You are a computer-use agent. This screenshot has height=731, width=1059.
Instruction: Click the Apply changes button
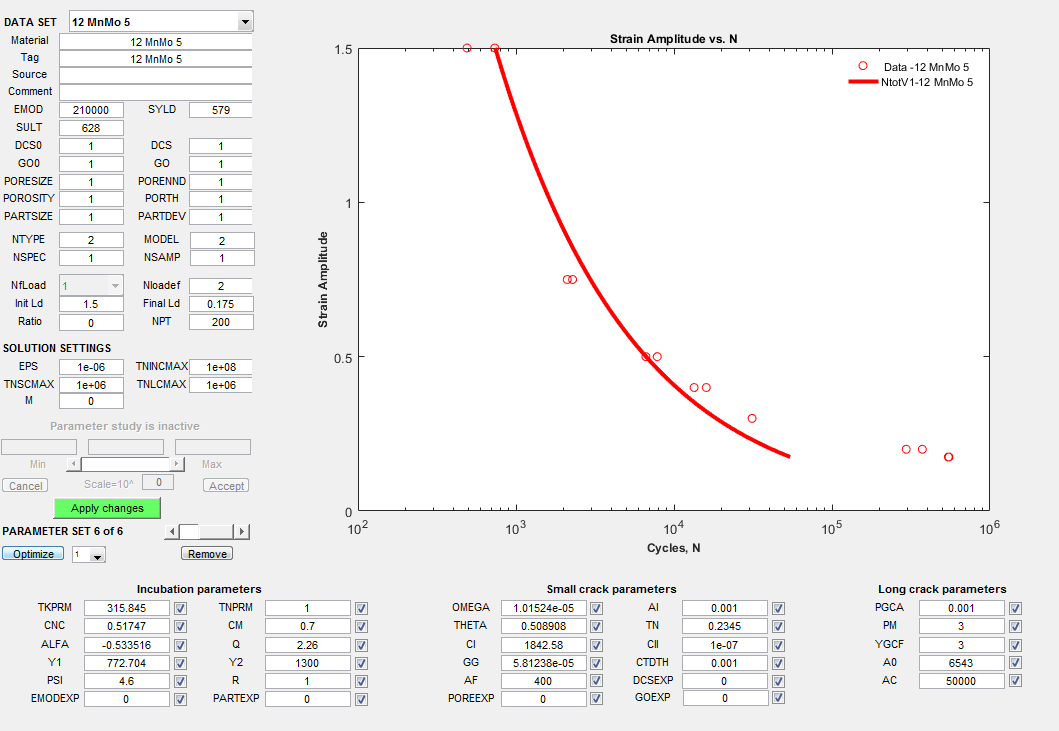click(x=107, y=508)
